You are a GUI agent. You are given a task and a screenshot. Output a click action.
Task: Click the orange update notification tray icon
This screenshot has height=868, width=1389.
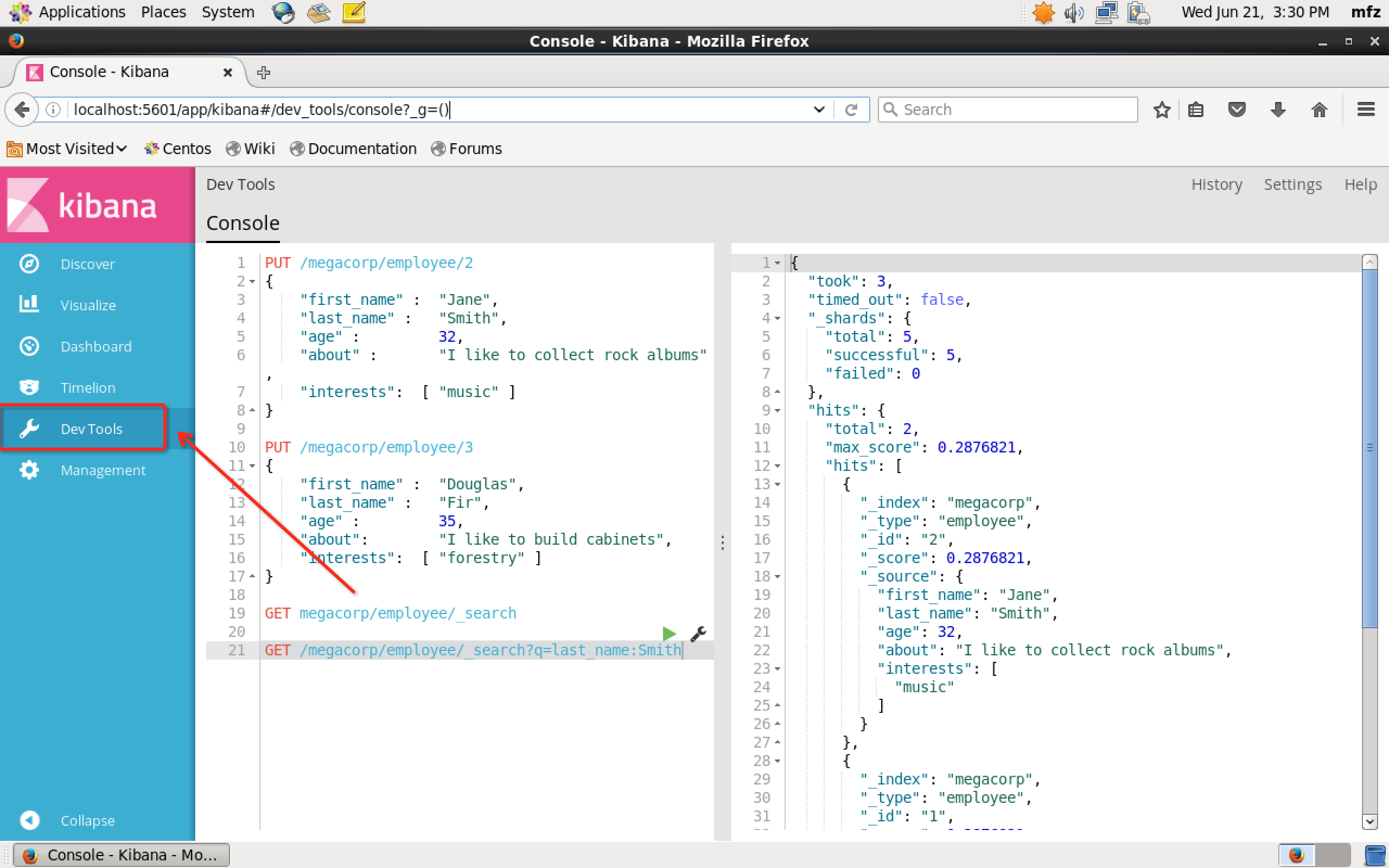(1043, 12)
